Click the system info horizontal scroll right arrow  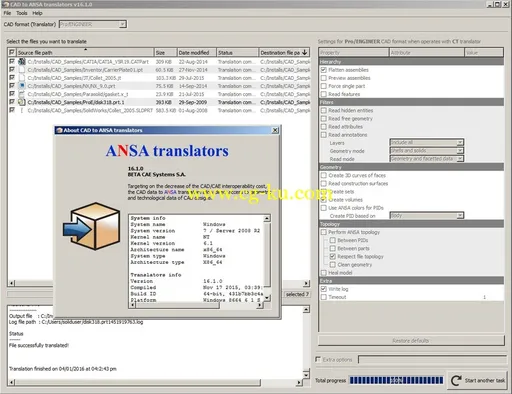(x=260, y=305)
